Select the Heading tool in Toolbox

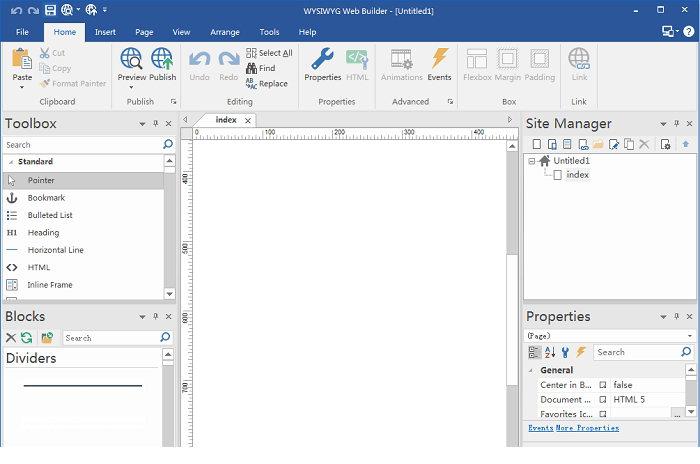83,233
